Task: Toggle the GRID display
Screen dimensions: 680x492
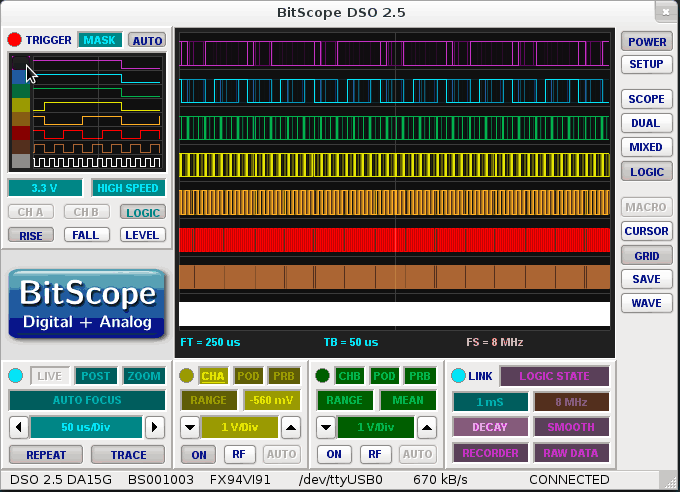Action: tap(647, 256)
